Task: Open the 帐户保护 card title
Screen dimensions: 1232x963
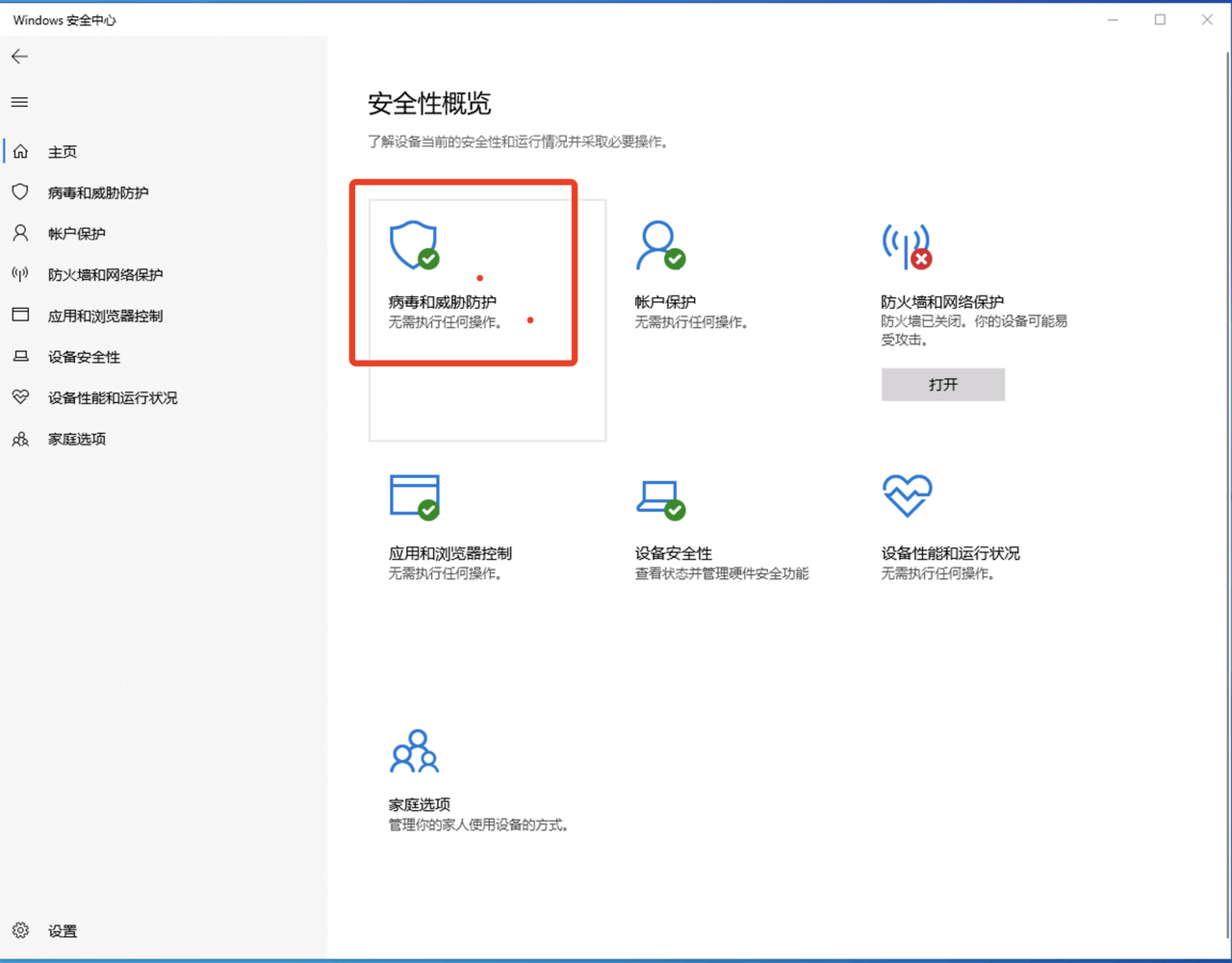Action: pyautogui.click(x=665, y=302)
